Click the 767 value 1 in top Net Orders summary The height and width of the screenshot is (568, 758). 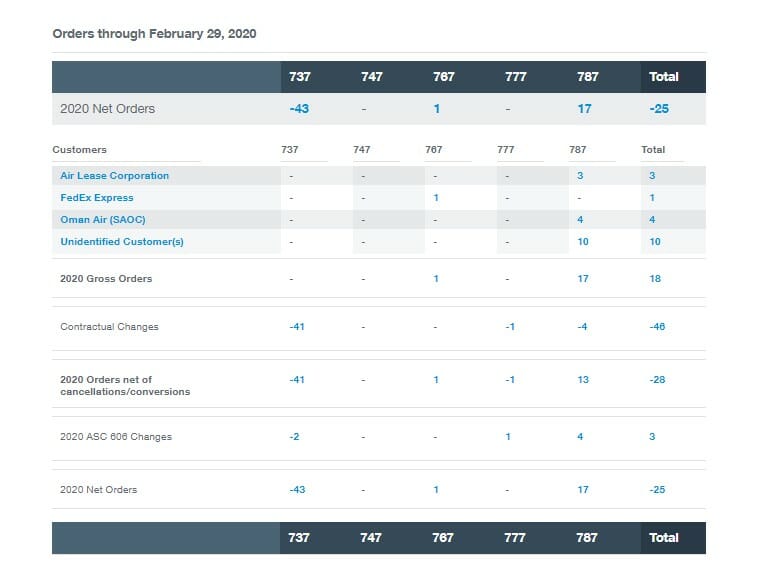(x=437, y=109)
